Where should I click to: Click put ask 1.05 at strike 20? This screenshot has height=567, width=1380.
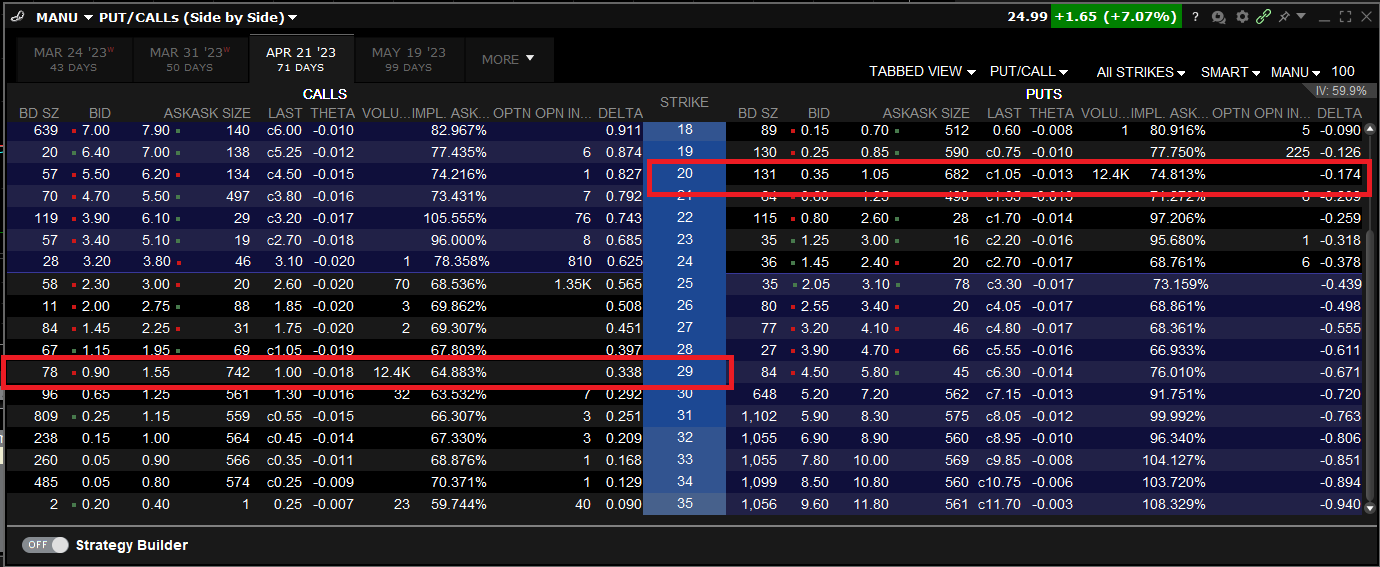pos(874,173)
